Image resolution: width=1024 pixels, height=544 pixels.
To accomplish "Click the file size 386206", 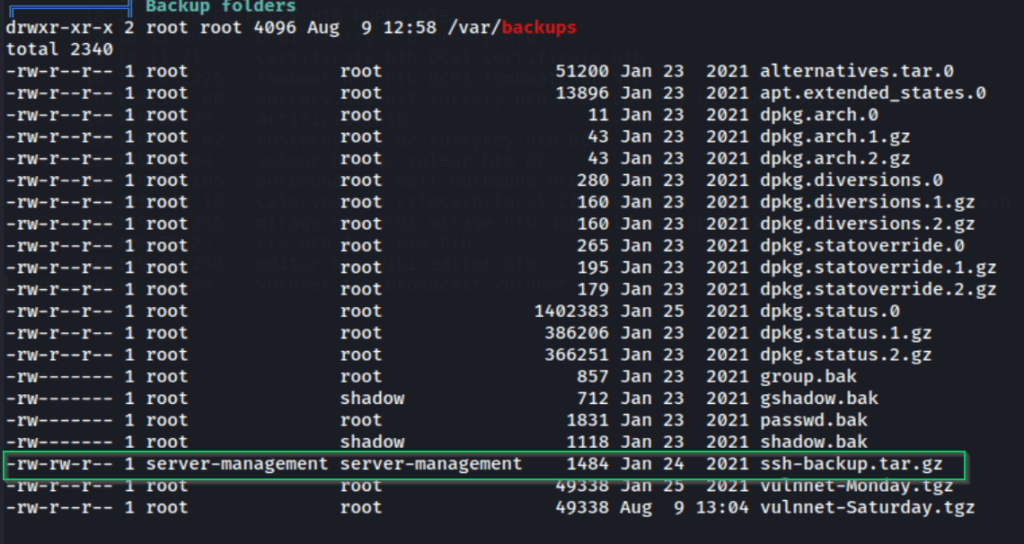I will 577,333.
